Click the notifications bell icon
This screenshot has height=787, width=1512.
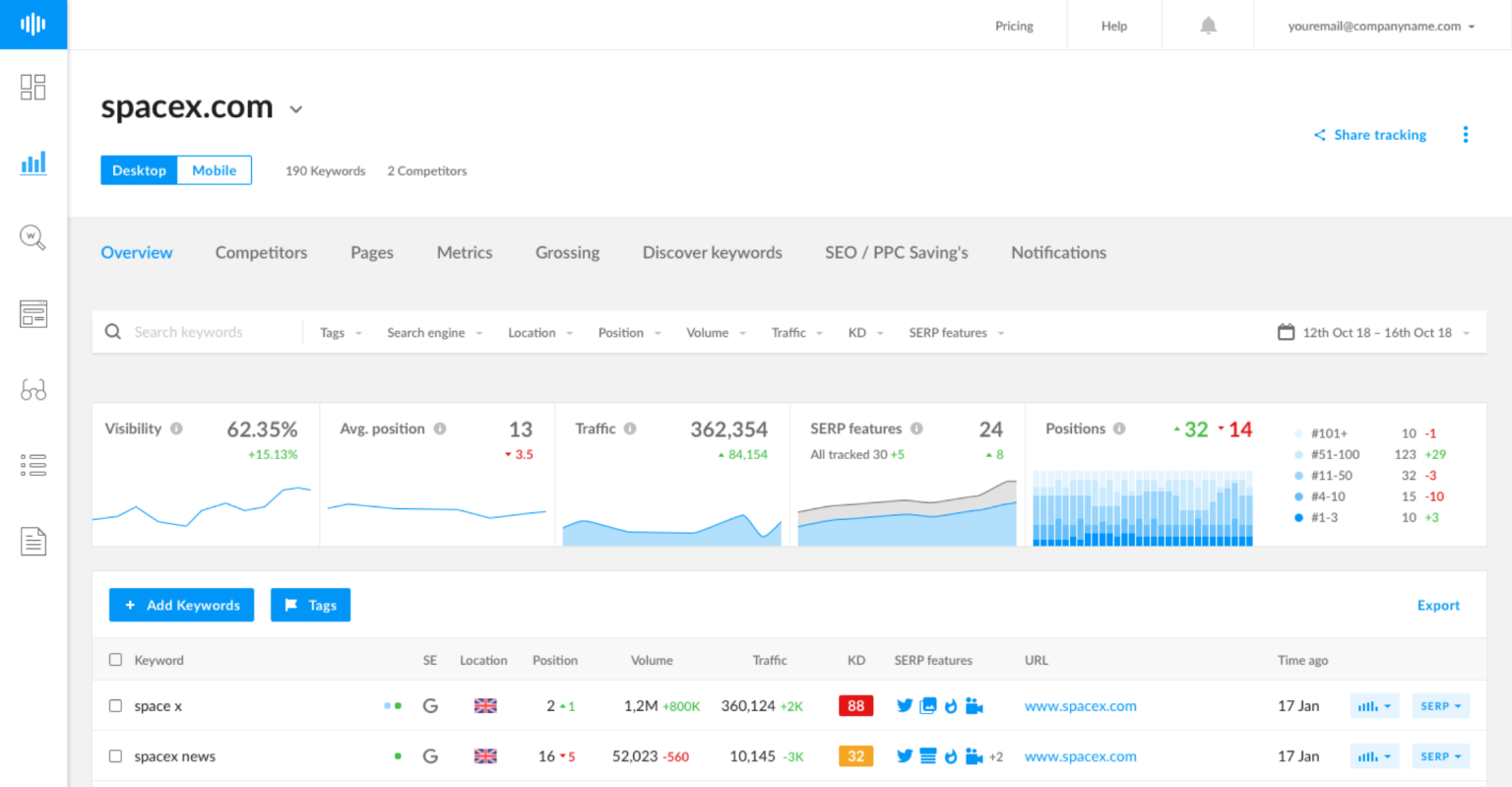point(1208,25)
